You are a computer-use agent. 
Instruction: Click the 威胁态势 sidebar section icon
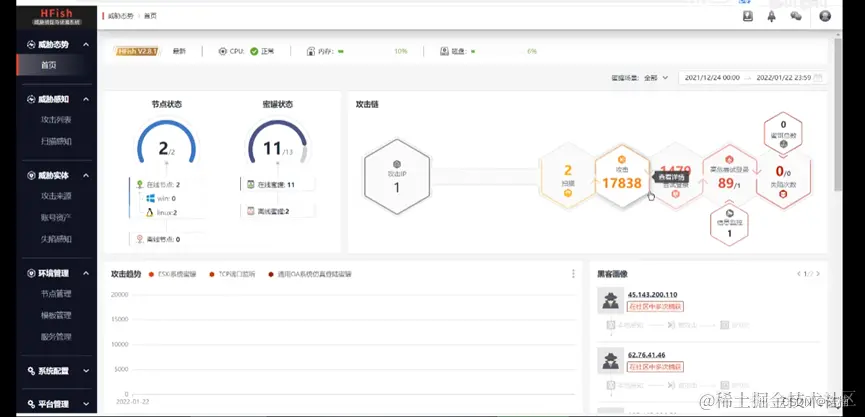31,45
